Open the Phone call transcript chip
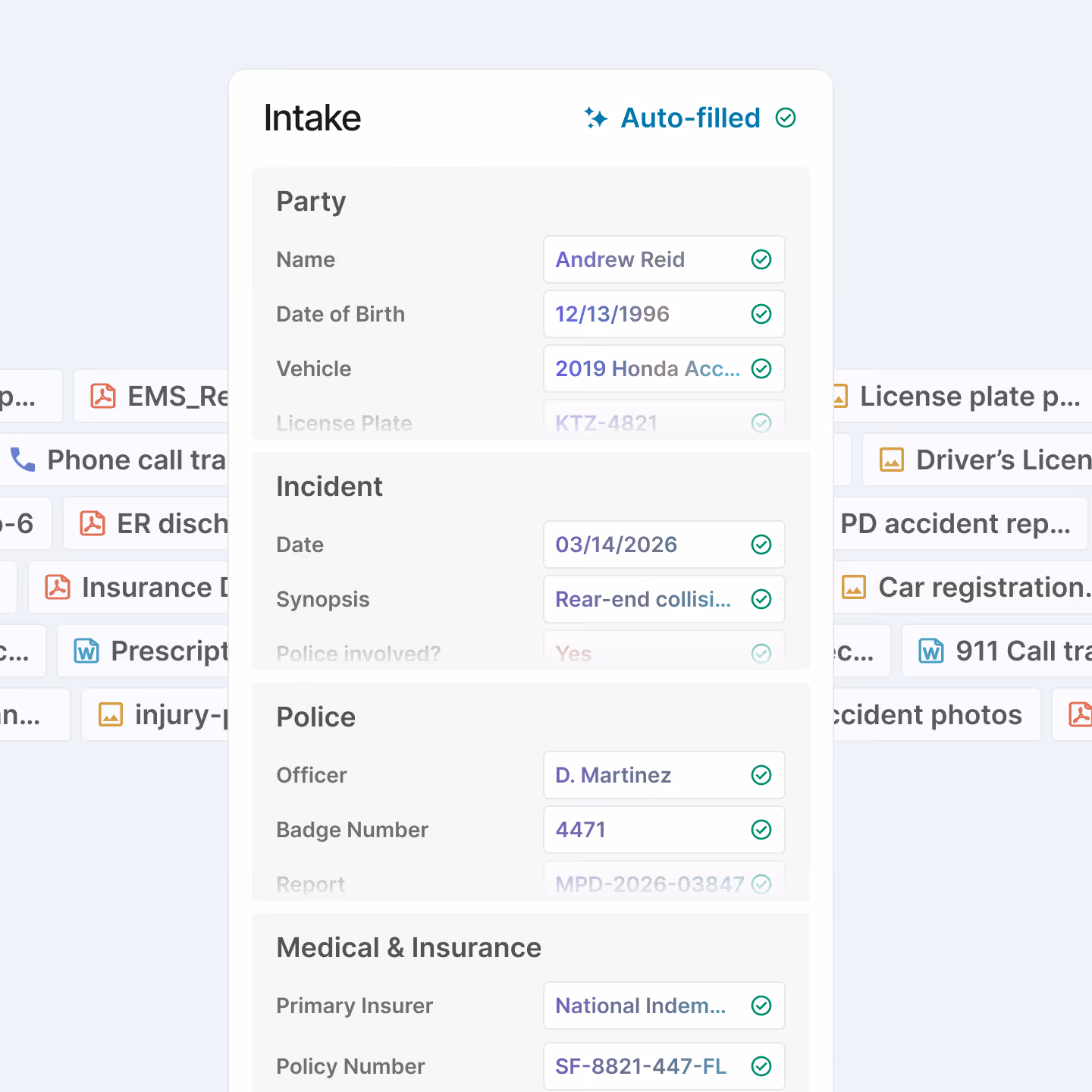1092x1092 pixels. pyautogui.click(x=115, y=460)
